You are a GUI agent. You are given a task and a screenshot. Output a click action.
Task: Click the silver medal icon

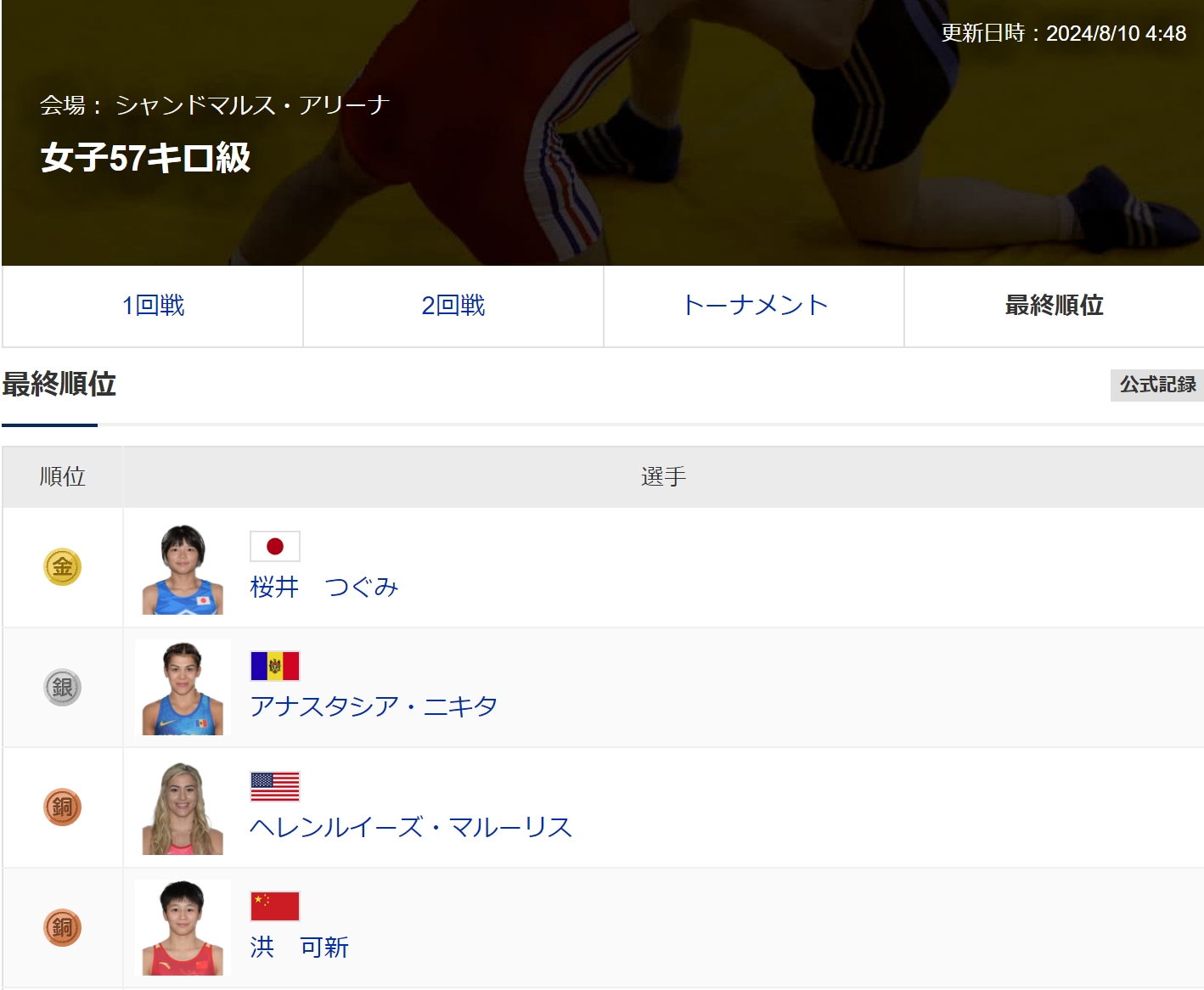62,687
